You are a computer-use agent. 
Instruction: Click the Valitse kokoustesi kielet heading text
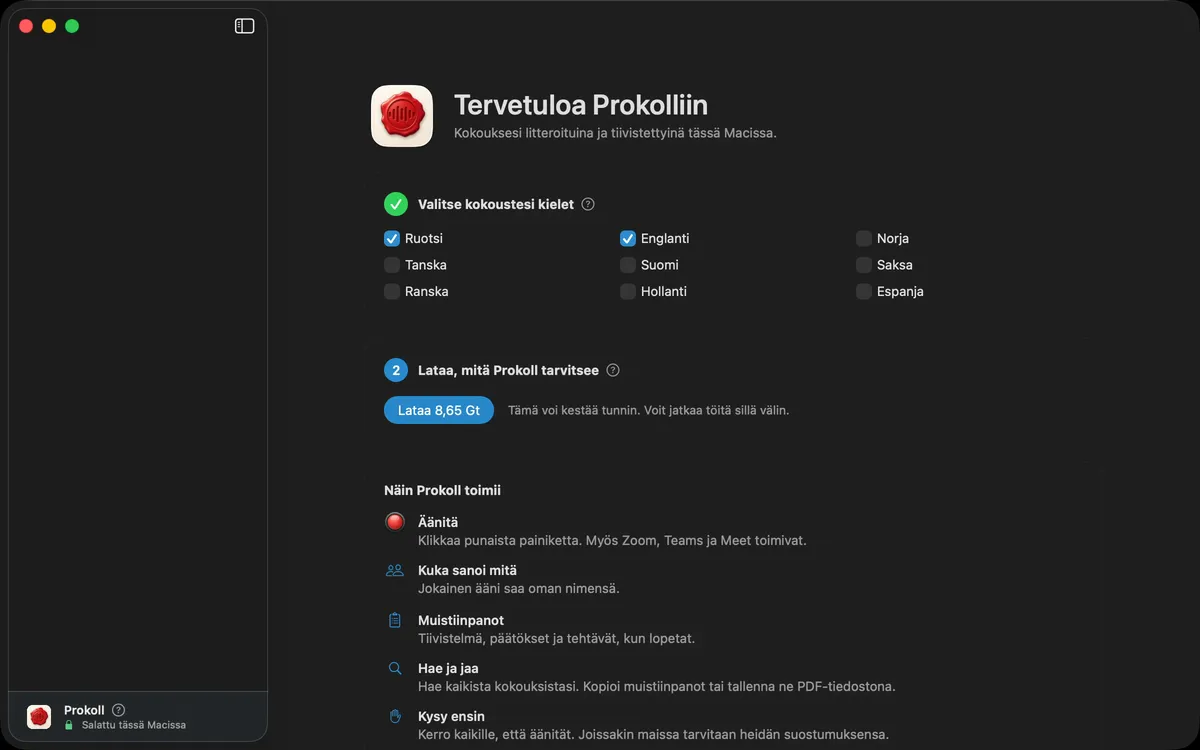(496, 204)
